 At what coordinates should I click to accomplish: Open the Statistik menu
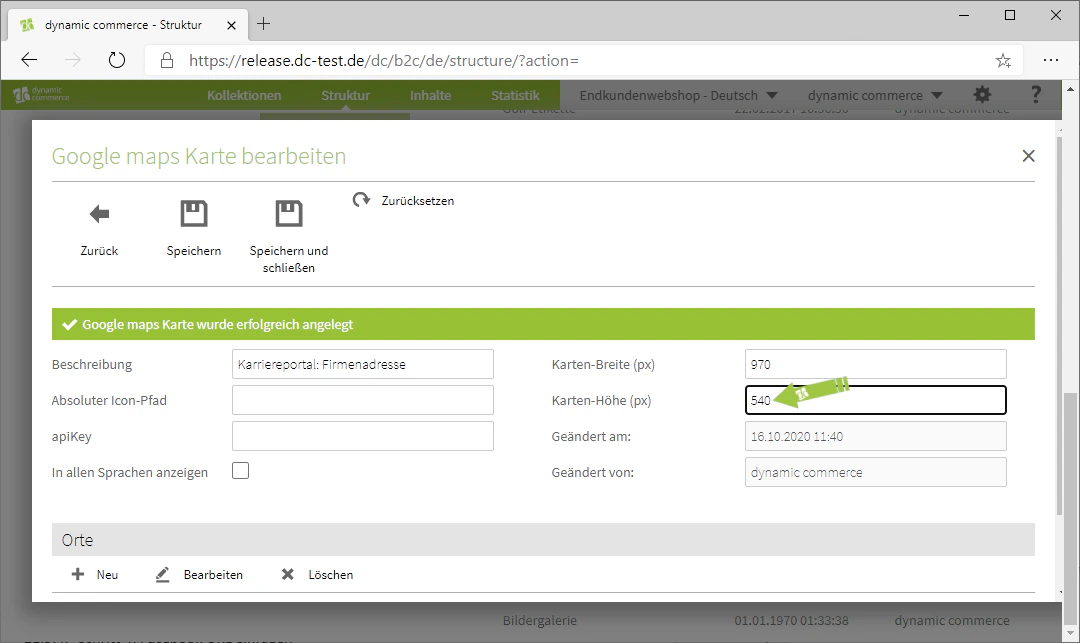point(515,96)
